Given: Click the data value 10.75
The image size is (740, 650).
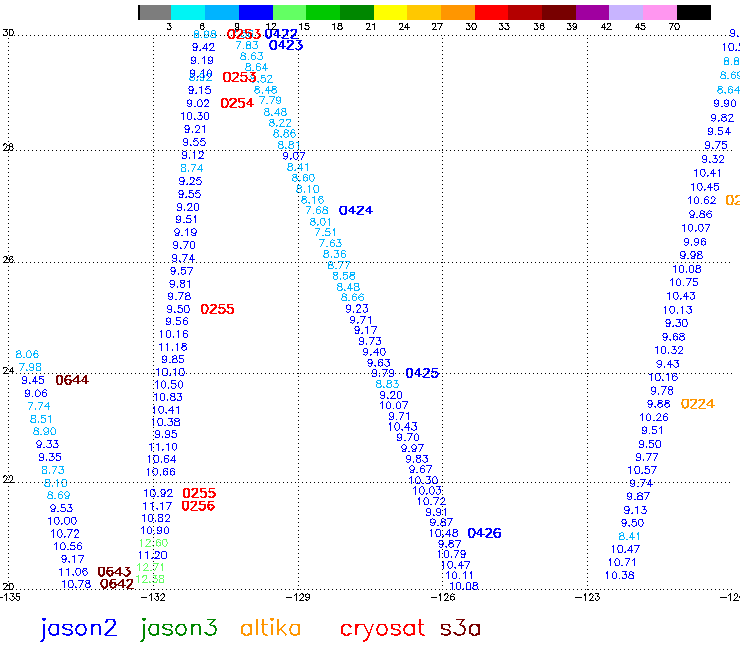Looking at the screenshot, I should coord(684,282).
